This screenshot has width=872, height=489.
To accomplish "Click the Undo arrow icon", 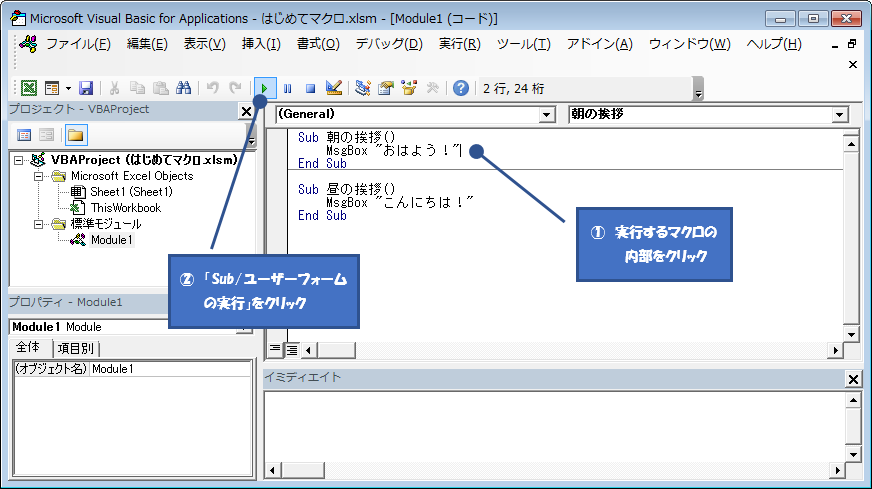I will (x=212, y=88).
